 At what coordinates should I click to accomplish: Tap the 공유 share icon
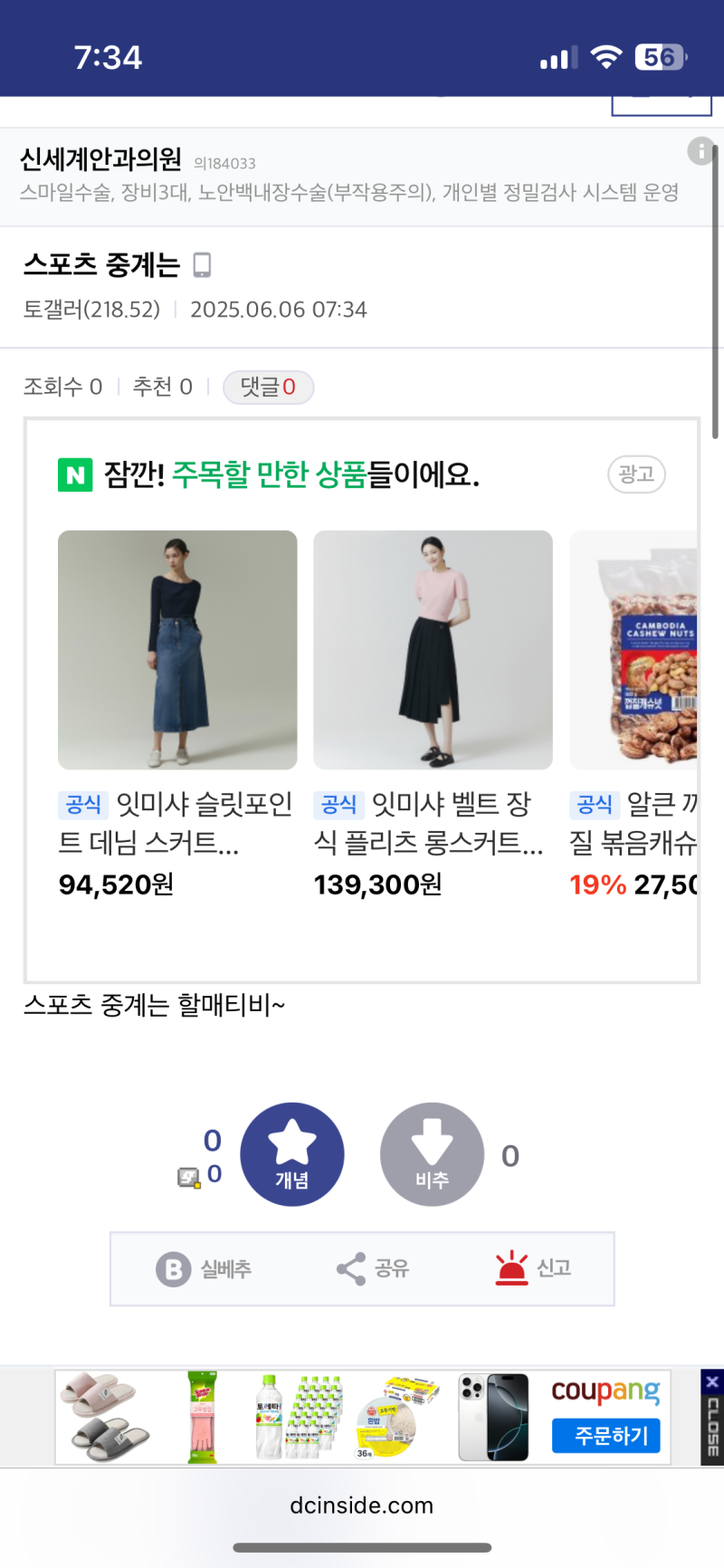pos(350,1268)
